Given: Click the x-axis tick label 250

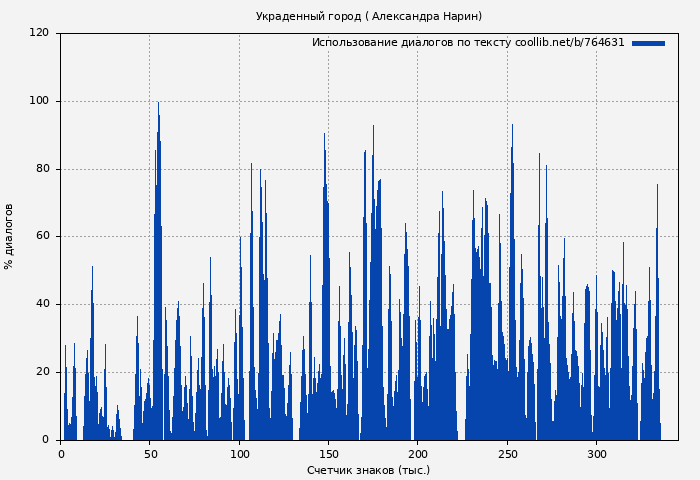Looking at the screenshot, I should coord(507,454).
